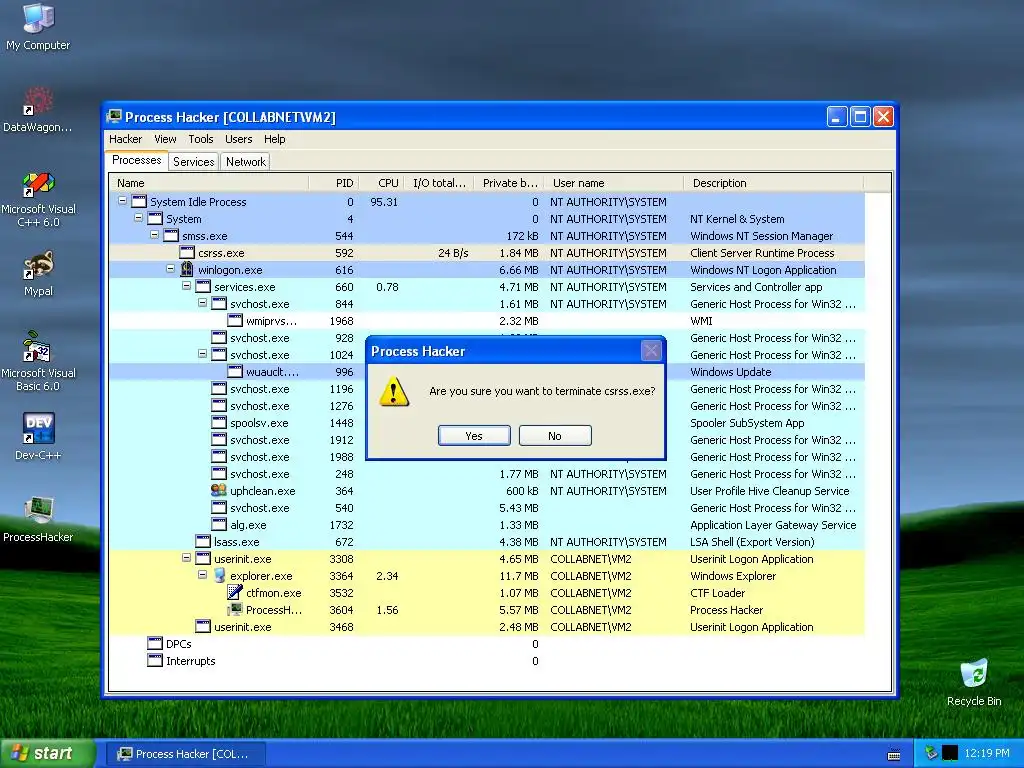Collapse svchost.exe PID 844 node

point(202,303)
